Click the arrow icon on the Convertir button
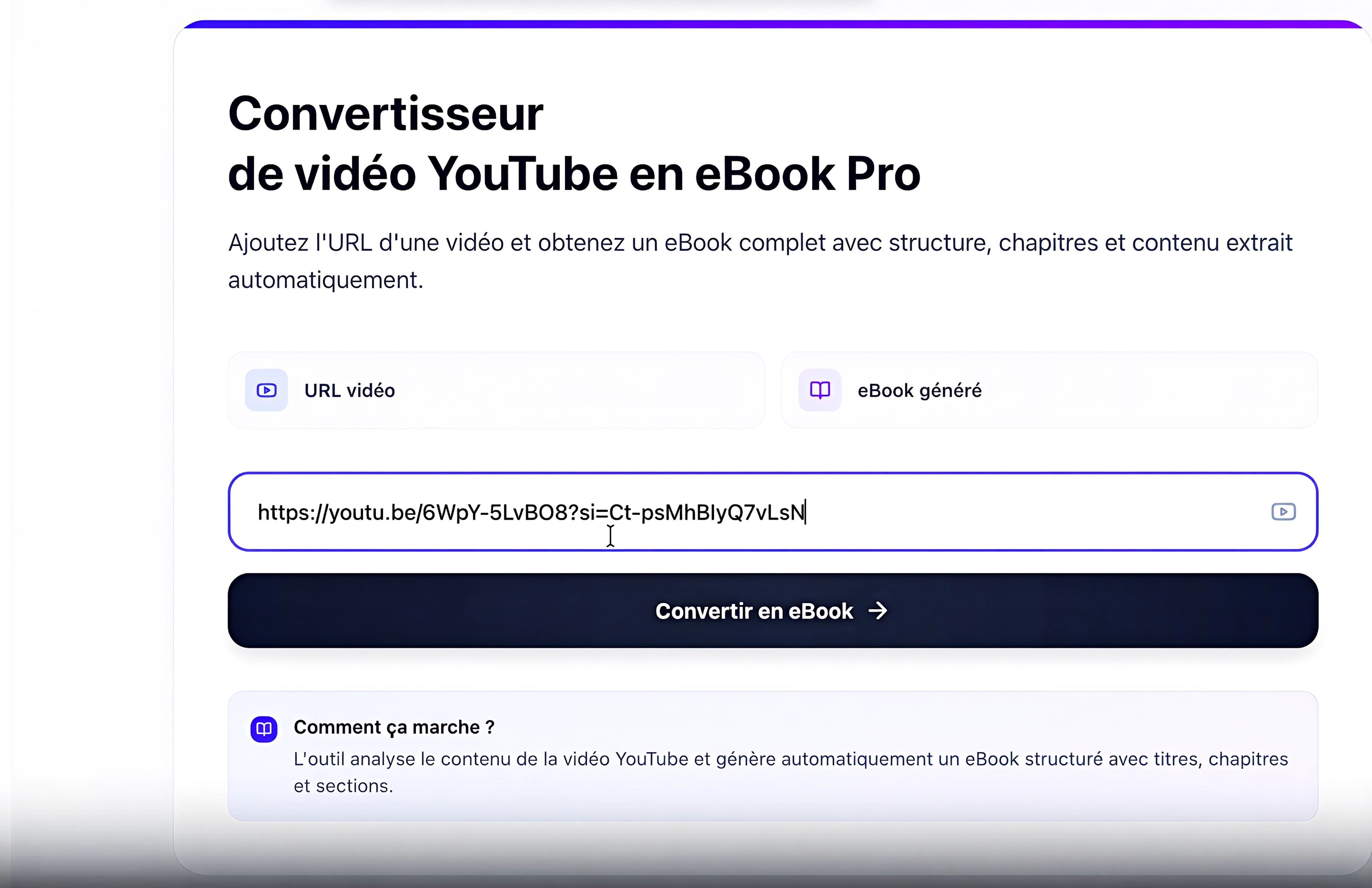 point(878,611)
